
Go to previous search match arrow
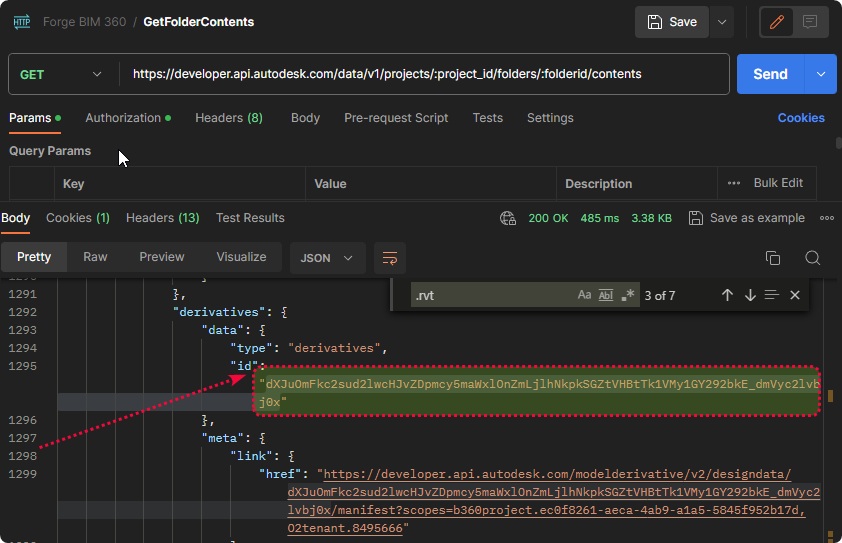[727, 295]
